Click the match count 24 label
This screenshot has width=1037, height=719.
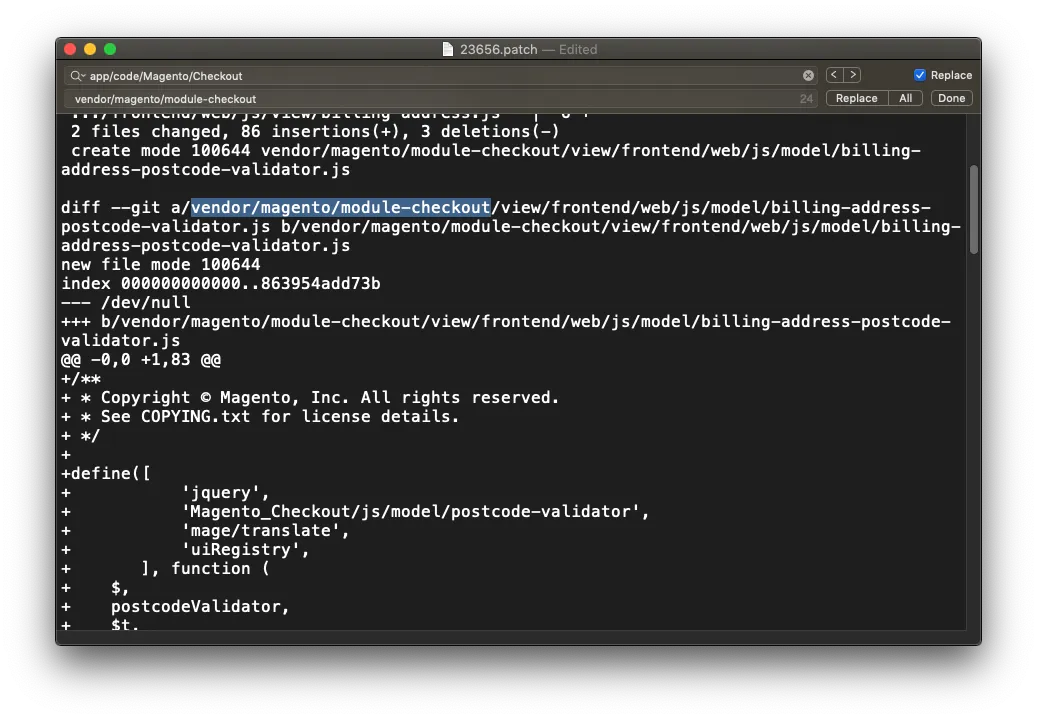(805, 98)
